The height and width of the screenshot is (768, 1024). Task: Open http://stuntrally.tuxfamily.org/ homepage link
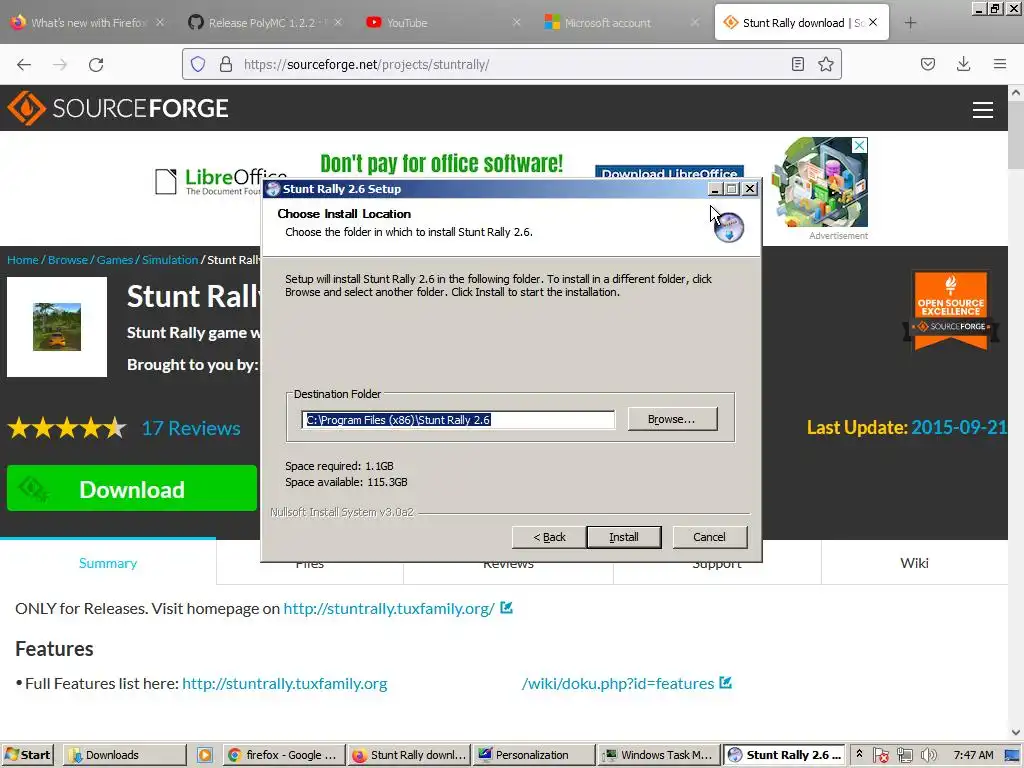pyautogui.click(x=389, y=608)
